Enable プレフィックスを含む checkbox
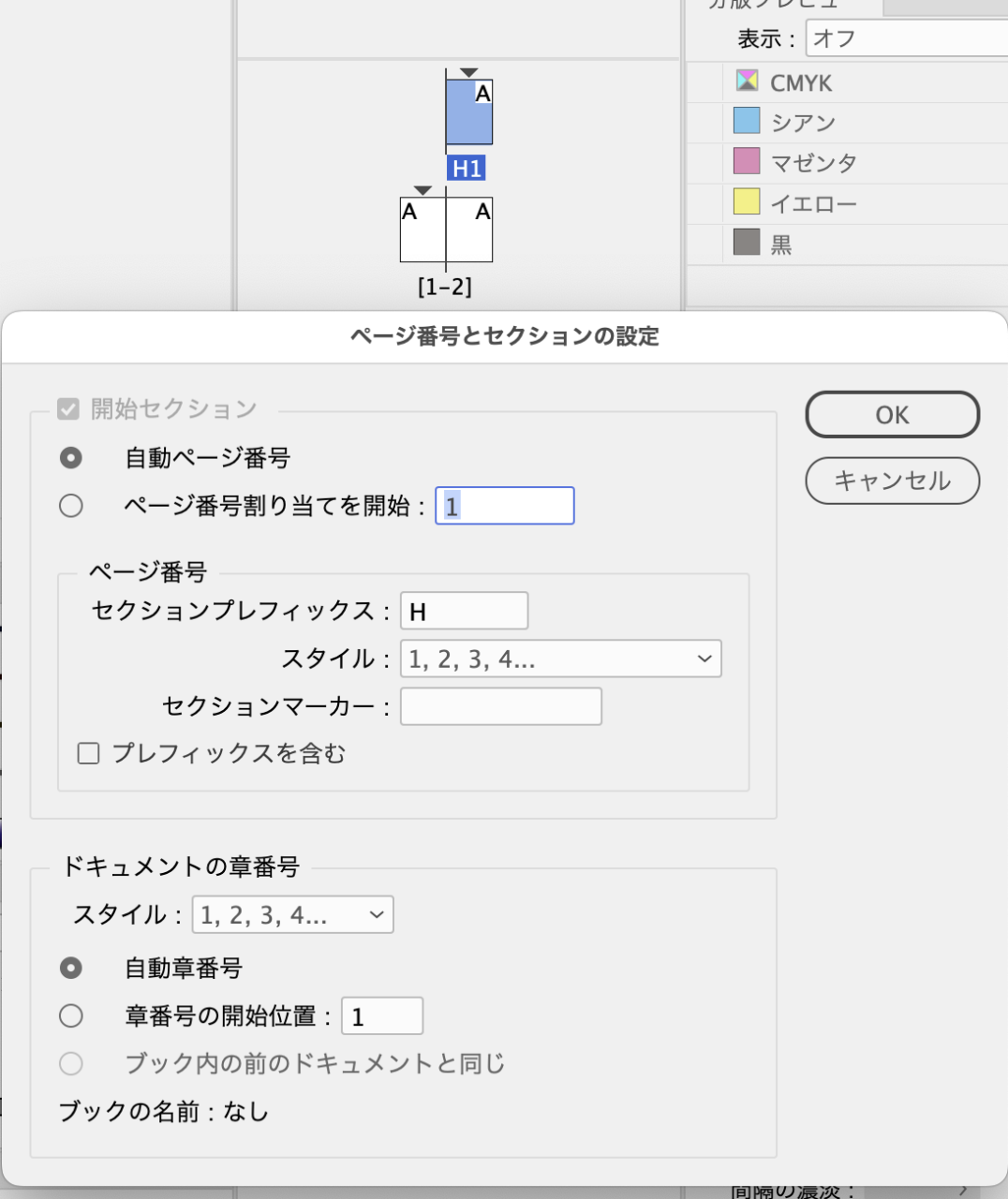Image resolution: width=1008 pixels, height=1199 pixels. pos(89,754)
